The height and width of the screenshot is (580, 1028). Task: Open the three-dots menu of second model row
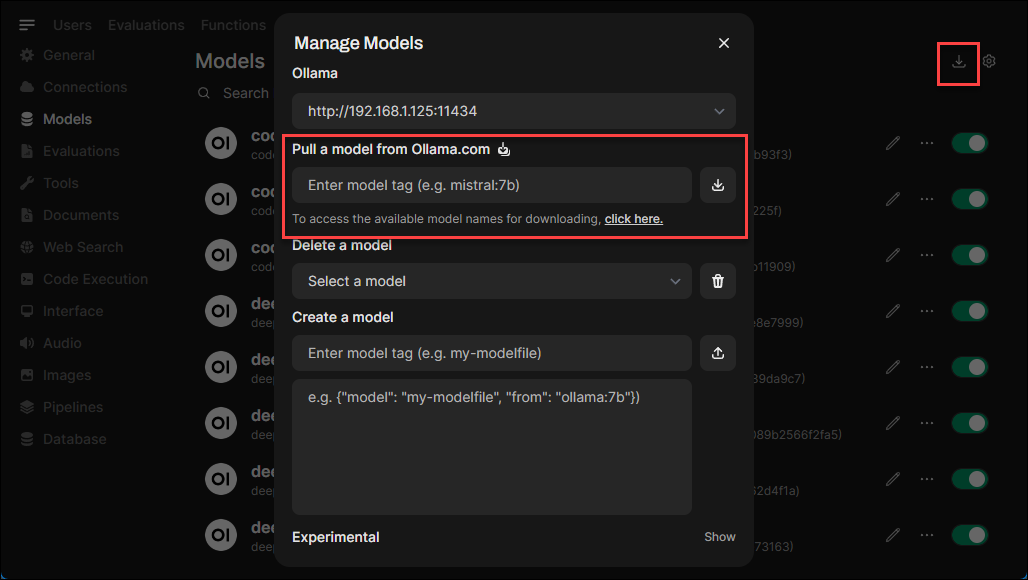click(927, 200)
